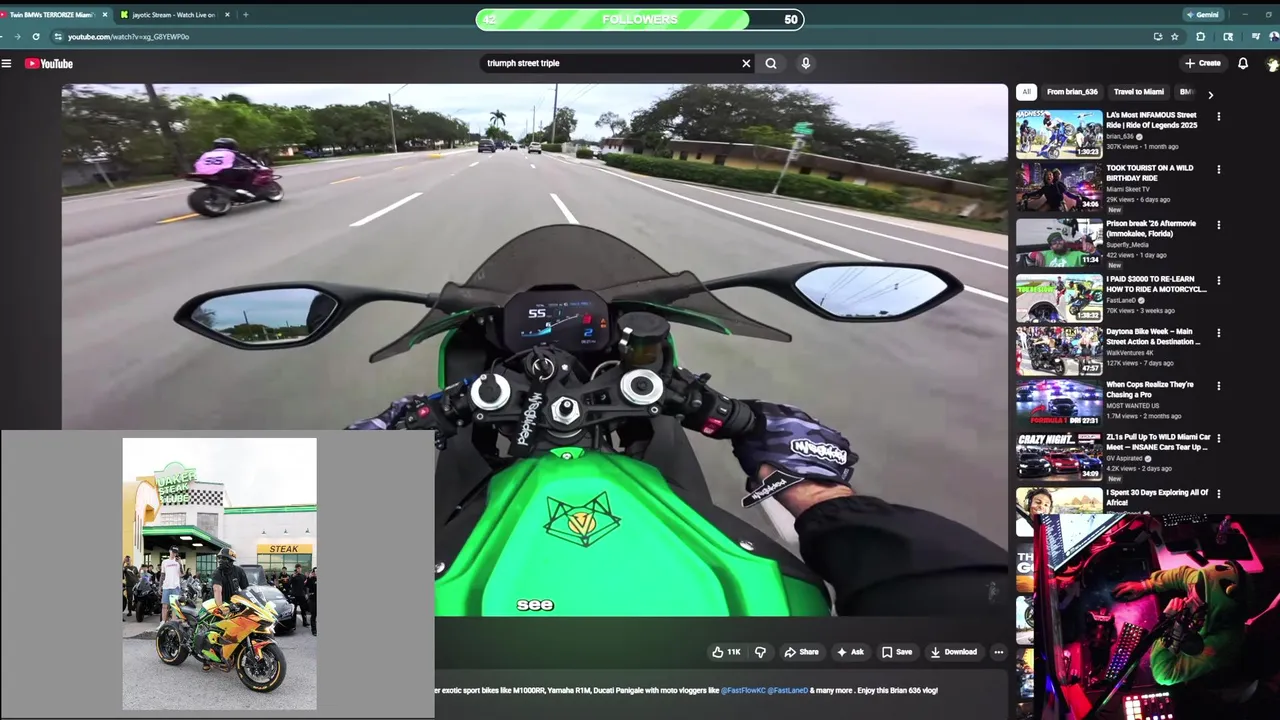Download the video

coord(953,652)
